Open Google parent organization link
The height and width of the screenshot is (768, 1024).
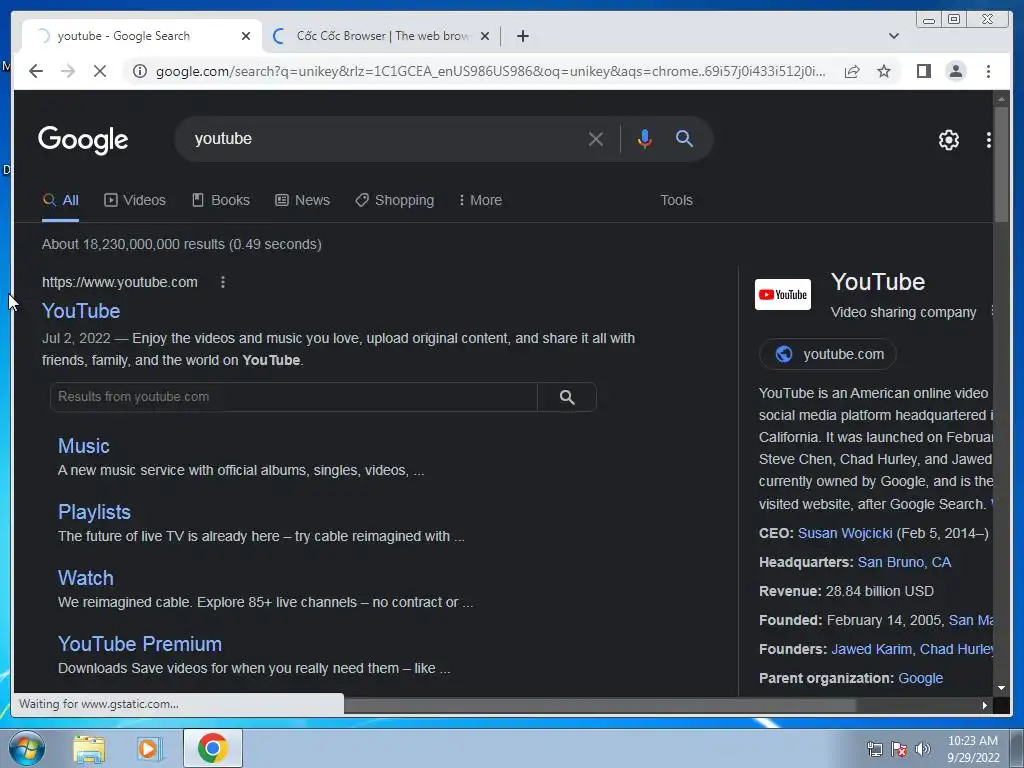coord(920,678)
